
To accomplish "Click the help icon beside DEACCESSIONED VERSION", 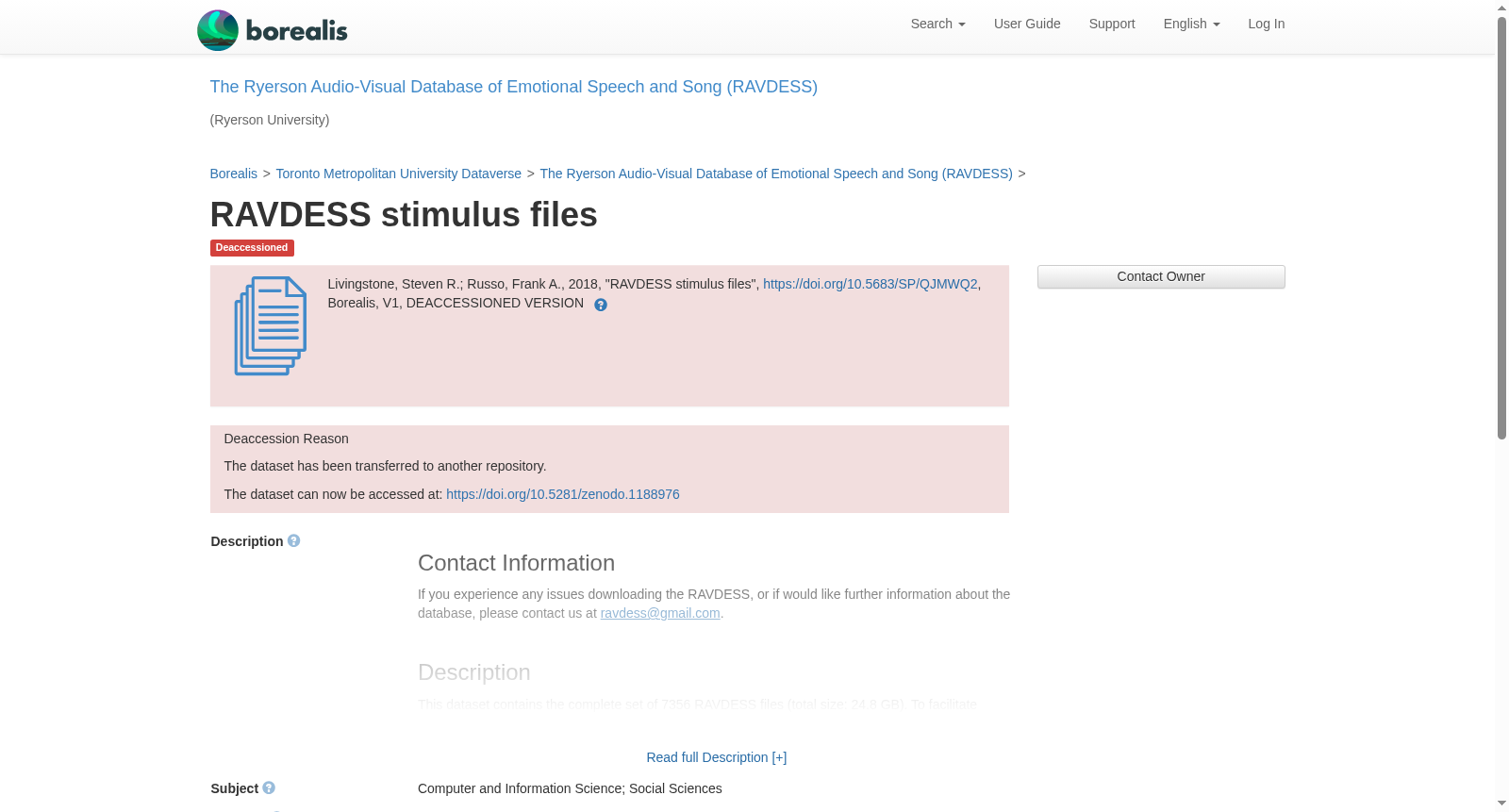I will tap(601, 305).
